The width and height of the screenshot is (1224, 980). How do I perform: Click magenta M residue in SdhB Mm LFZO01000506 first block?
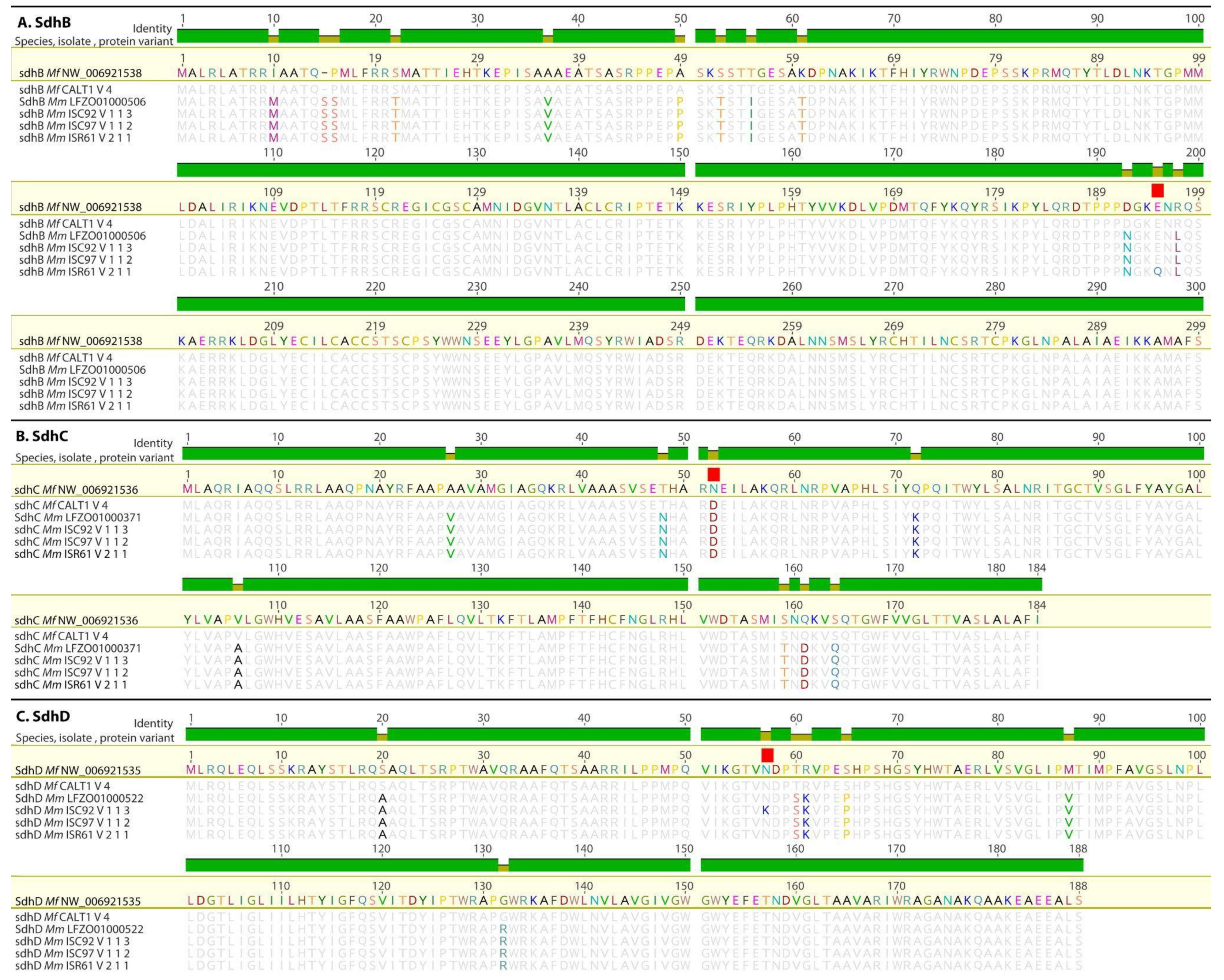point(274,102)
